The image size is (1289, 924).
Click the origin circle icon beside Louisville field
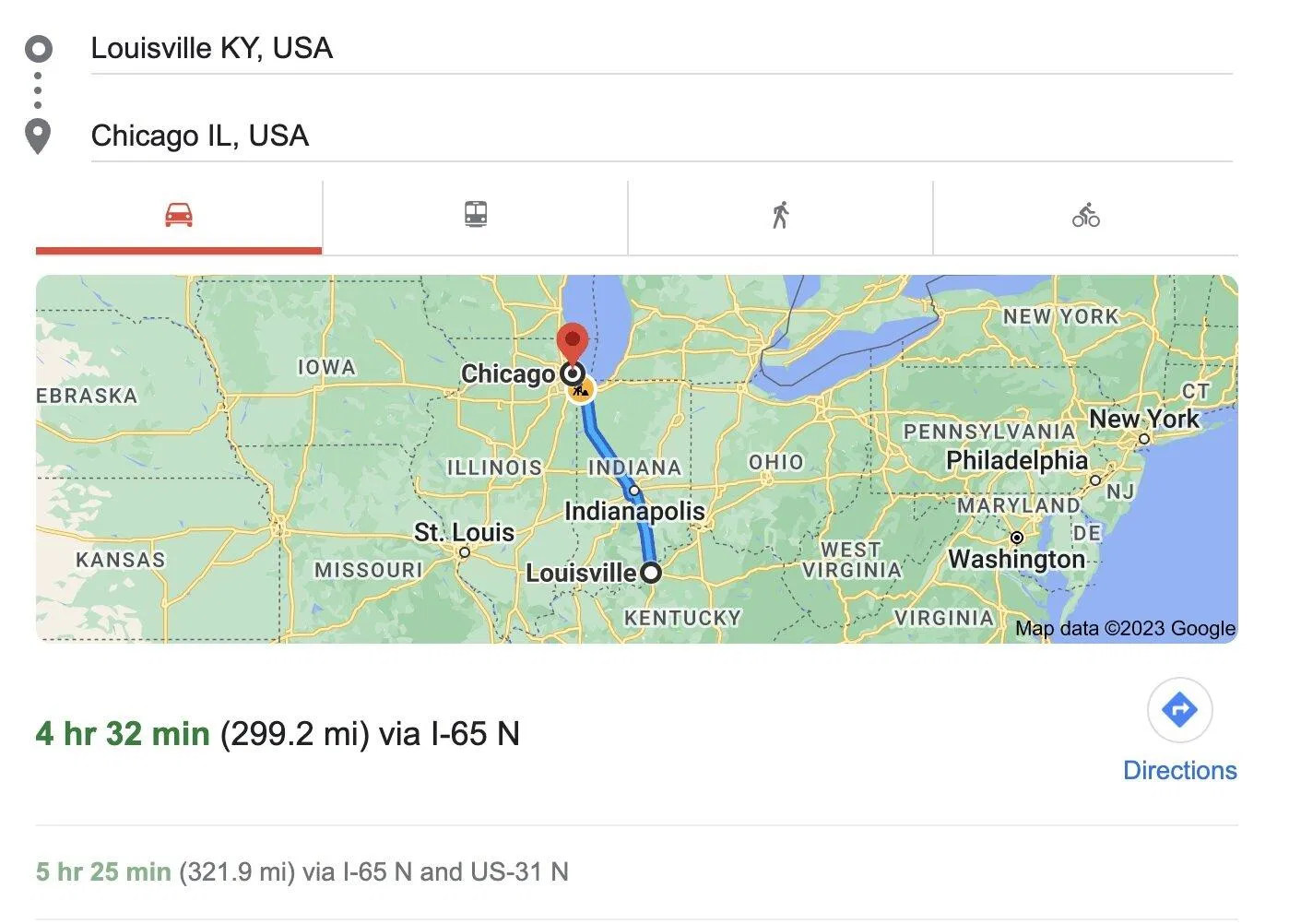click(x=39, y=48)
